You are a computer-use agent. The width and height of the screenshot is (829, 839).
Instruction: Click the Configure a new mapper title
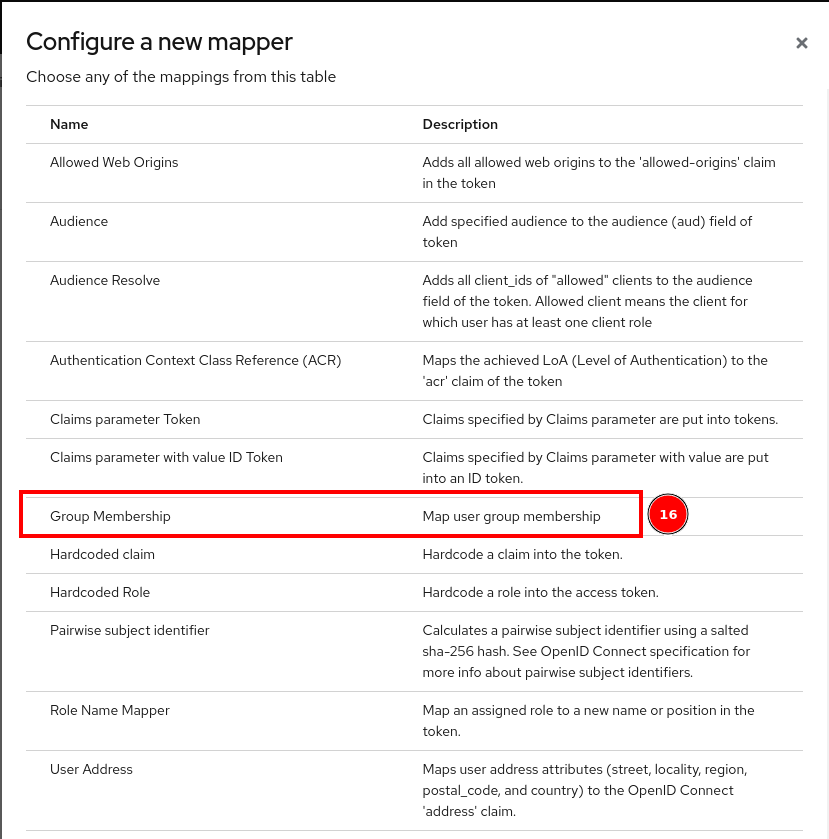160,42
